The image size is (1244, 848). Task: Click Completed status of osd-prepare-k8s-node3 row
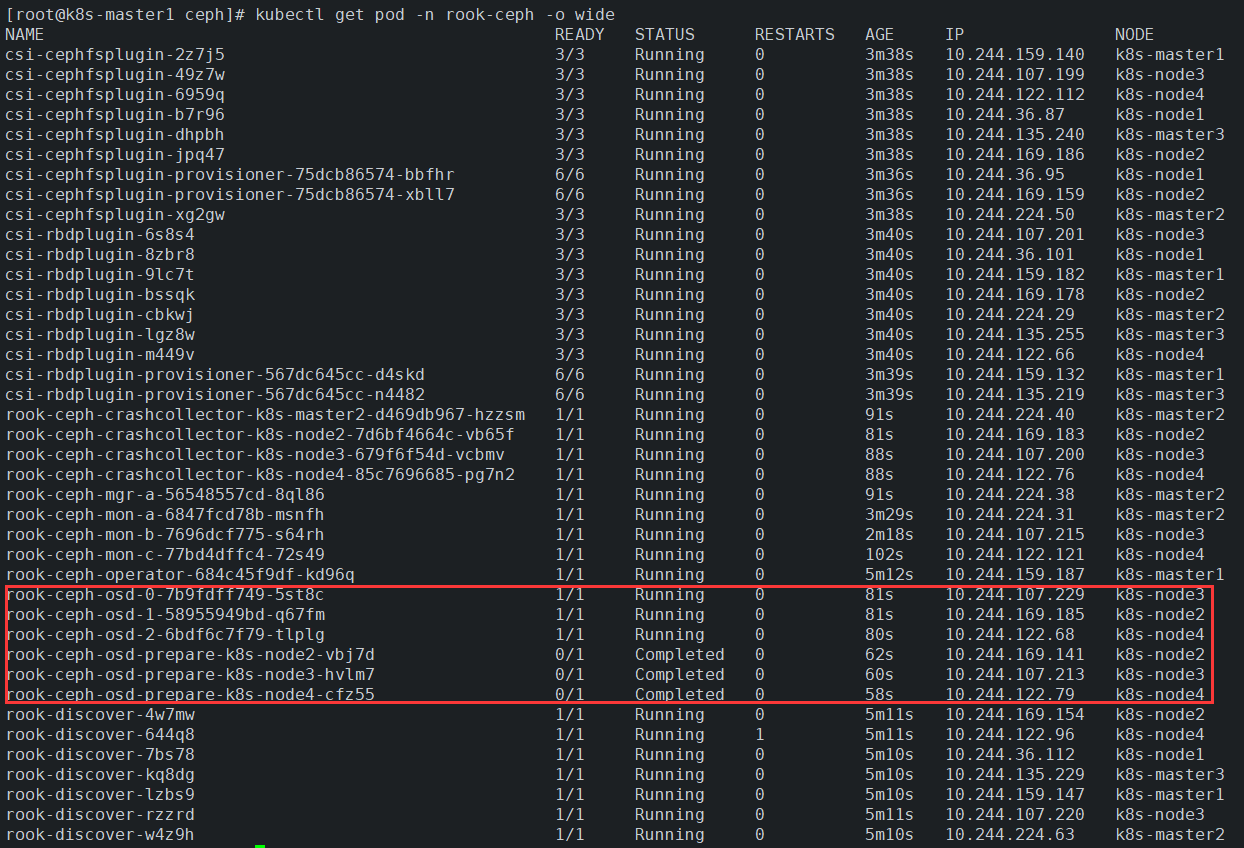pos(680,674)
